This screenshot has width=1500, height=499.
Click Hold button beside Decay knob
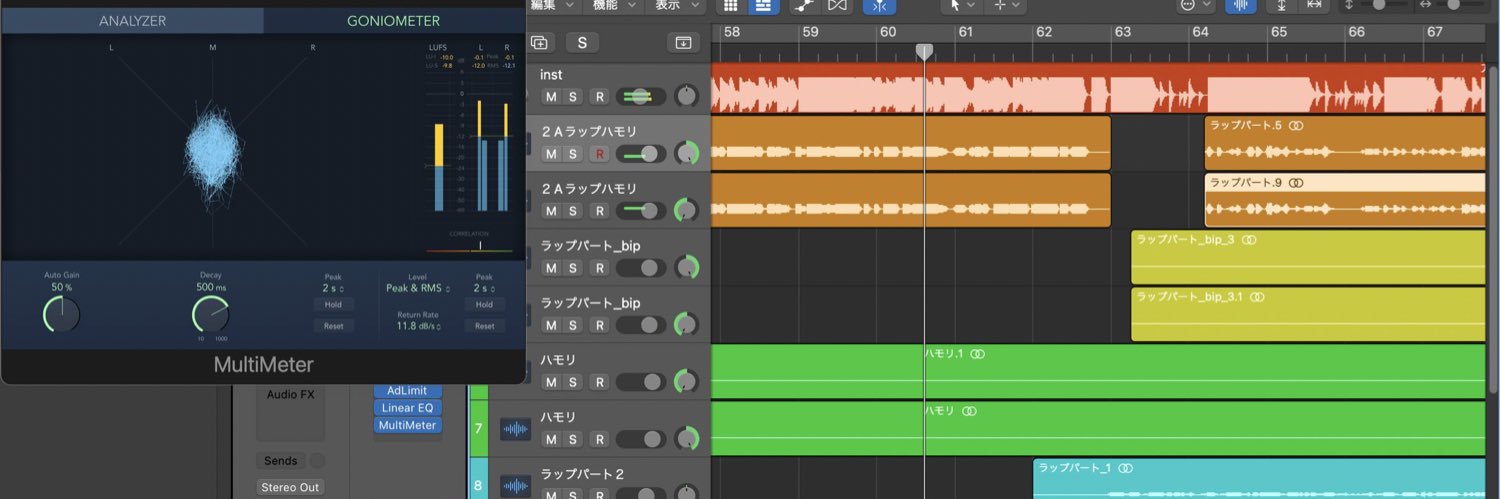coord(333,304)
